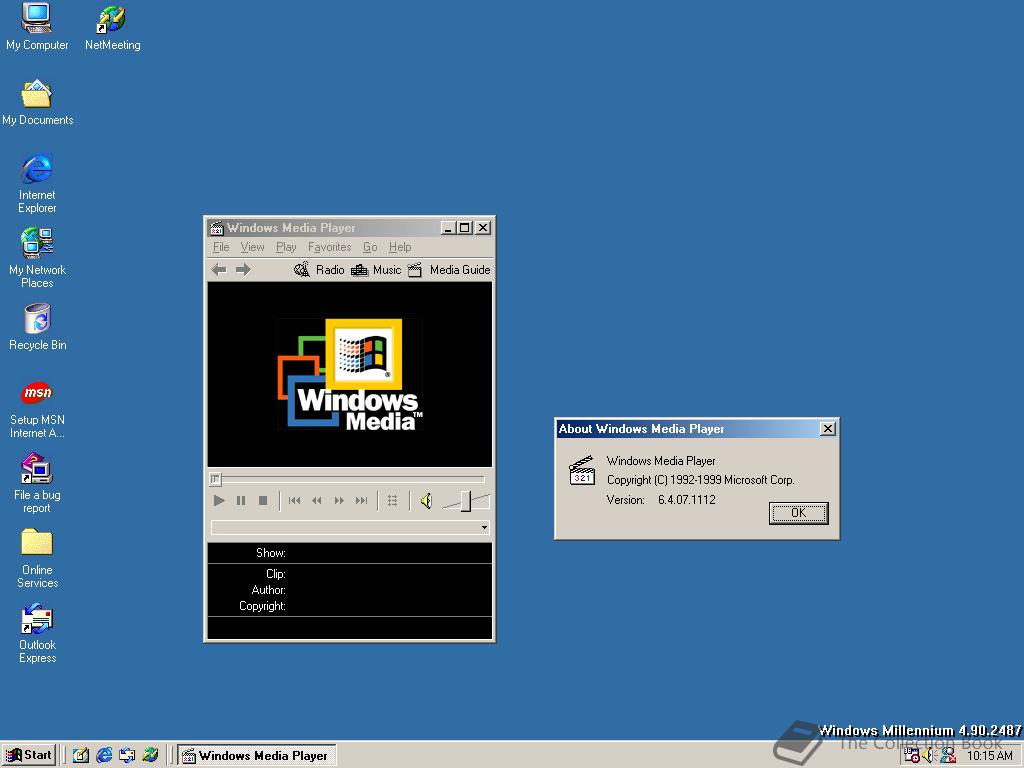Screen dimensions: 1024x768
Task: Launch Outlook Express from Quick Launch
Action: point(127,755)
